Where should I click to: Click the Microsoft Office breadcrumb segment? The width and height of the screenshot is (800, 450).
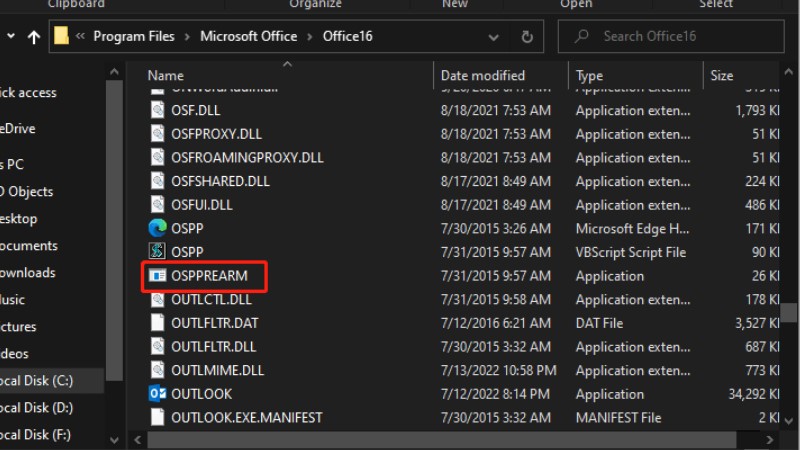248,37
